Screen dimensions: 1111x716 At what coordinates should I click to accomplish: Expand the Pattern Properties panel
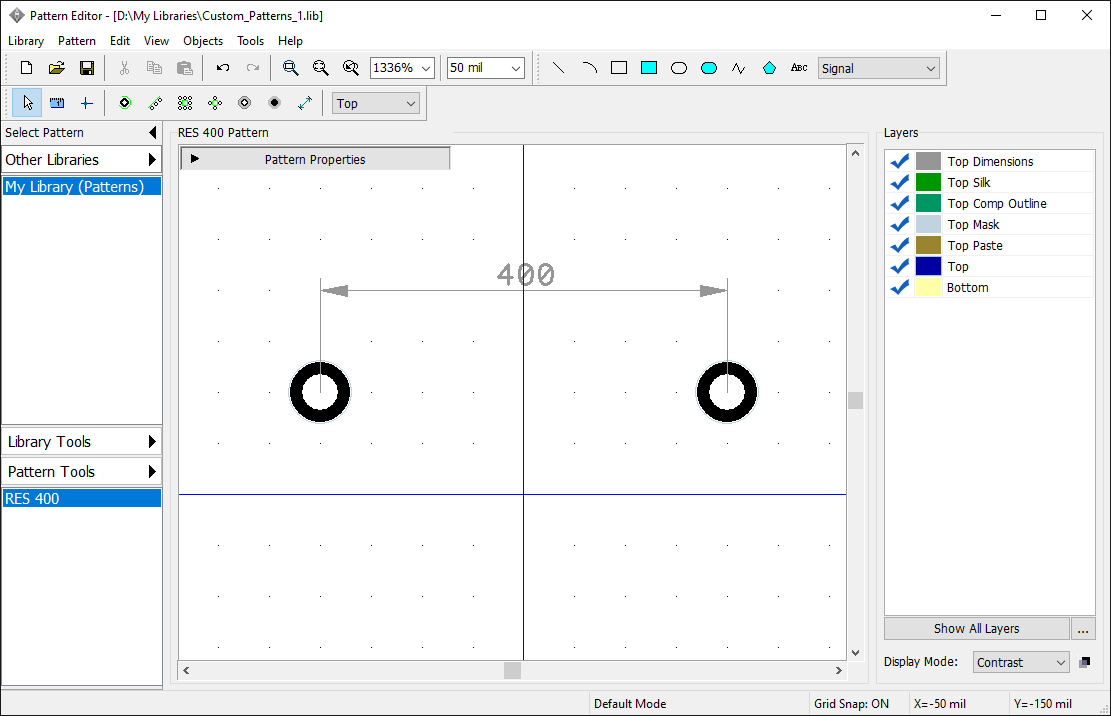click(315, 159)
